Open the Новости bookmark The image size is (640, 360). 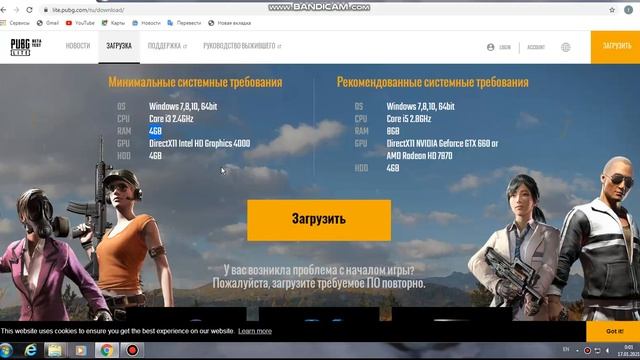point(147,23)
